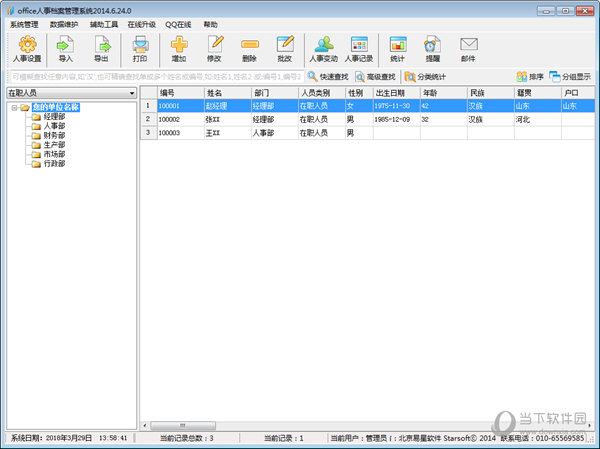The image size is (600, 449).
Task: Open the 人事设置 personnel settings tool
Action: 27,48
